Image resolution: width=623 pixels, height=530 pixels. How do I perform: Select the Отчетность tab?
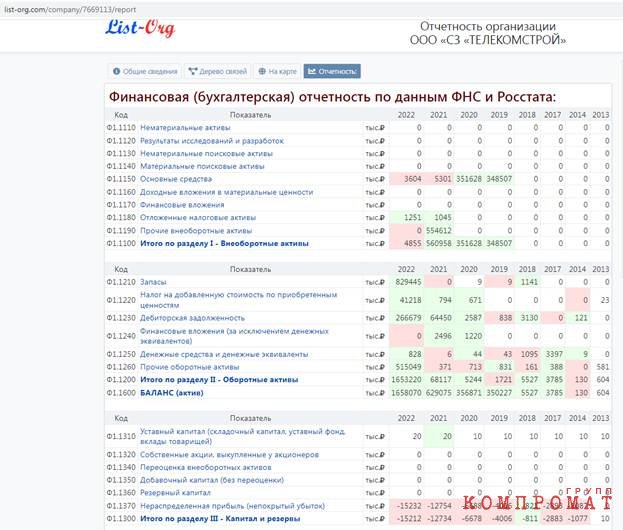click(x=332, y=72)
